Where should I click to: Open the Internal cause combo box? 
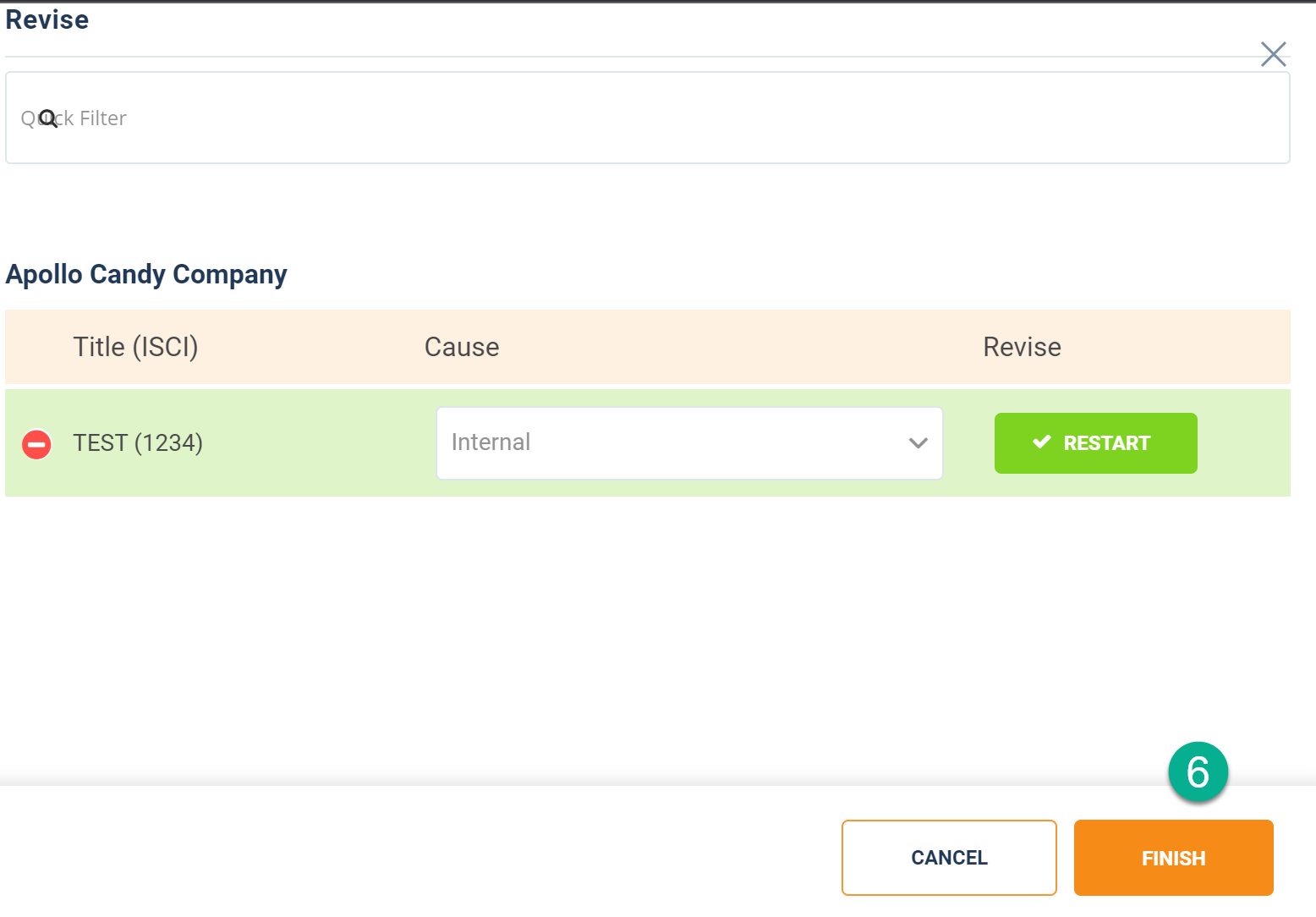pyautogui.click(x=689, y=443)
